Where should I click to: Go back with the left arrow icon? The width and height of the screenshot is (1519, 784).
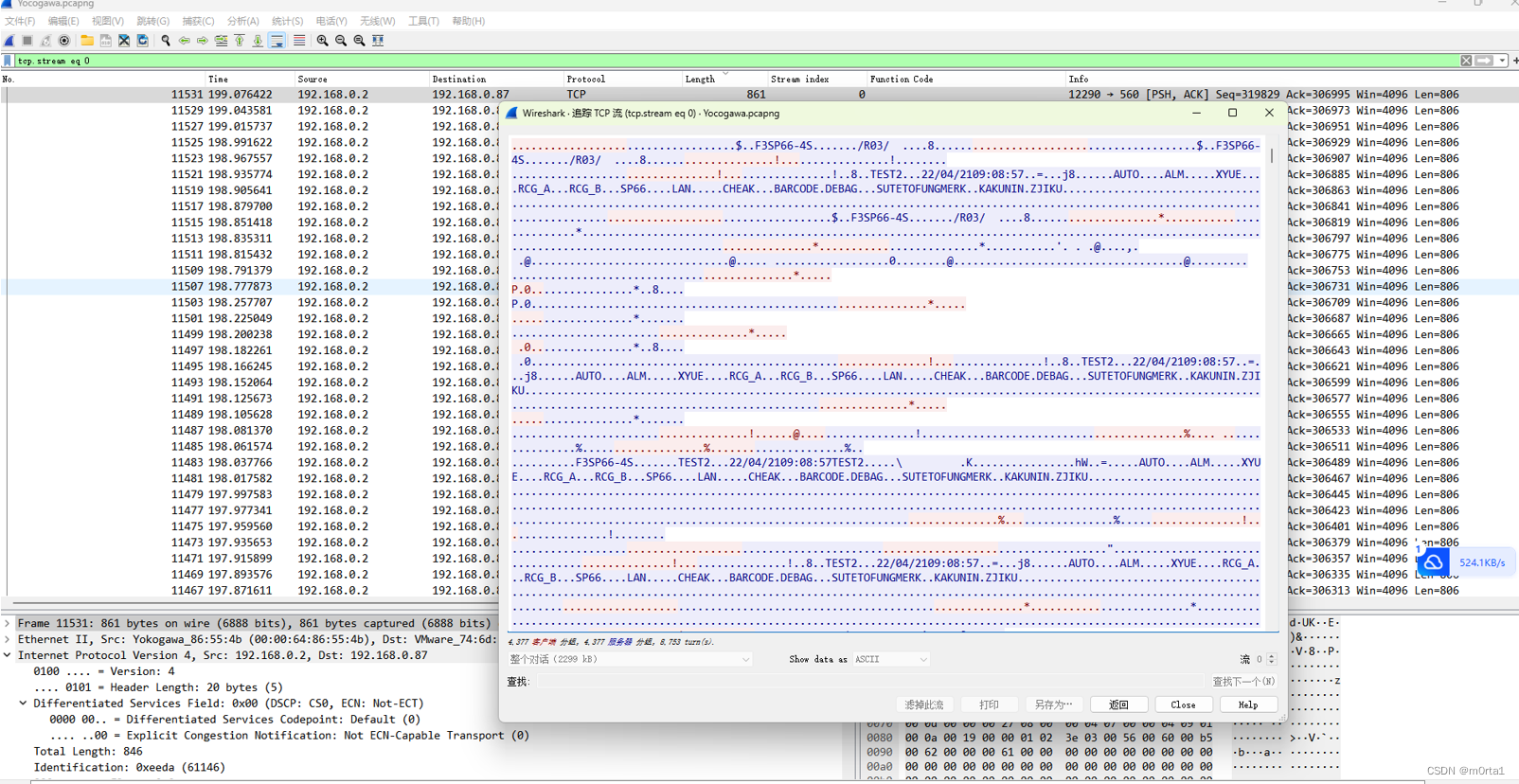pos(184,41)
